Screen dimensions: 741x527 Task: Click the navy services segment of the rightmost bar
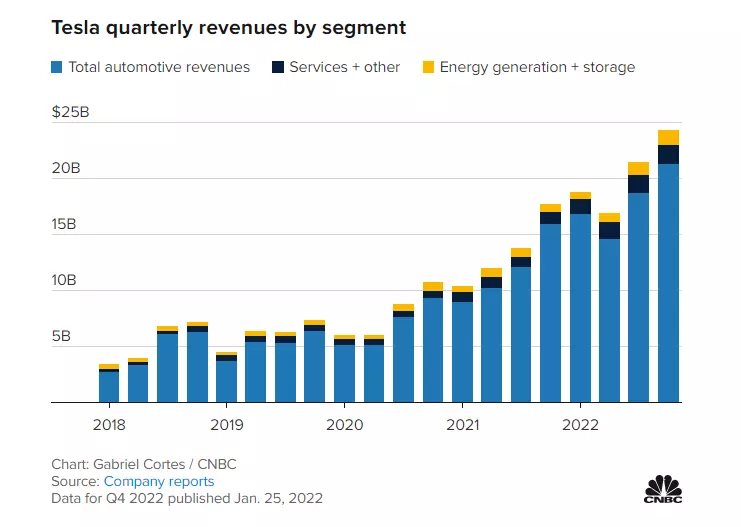[x=668, y=155]
